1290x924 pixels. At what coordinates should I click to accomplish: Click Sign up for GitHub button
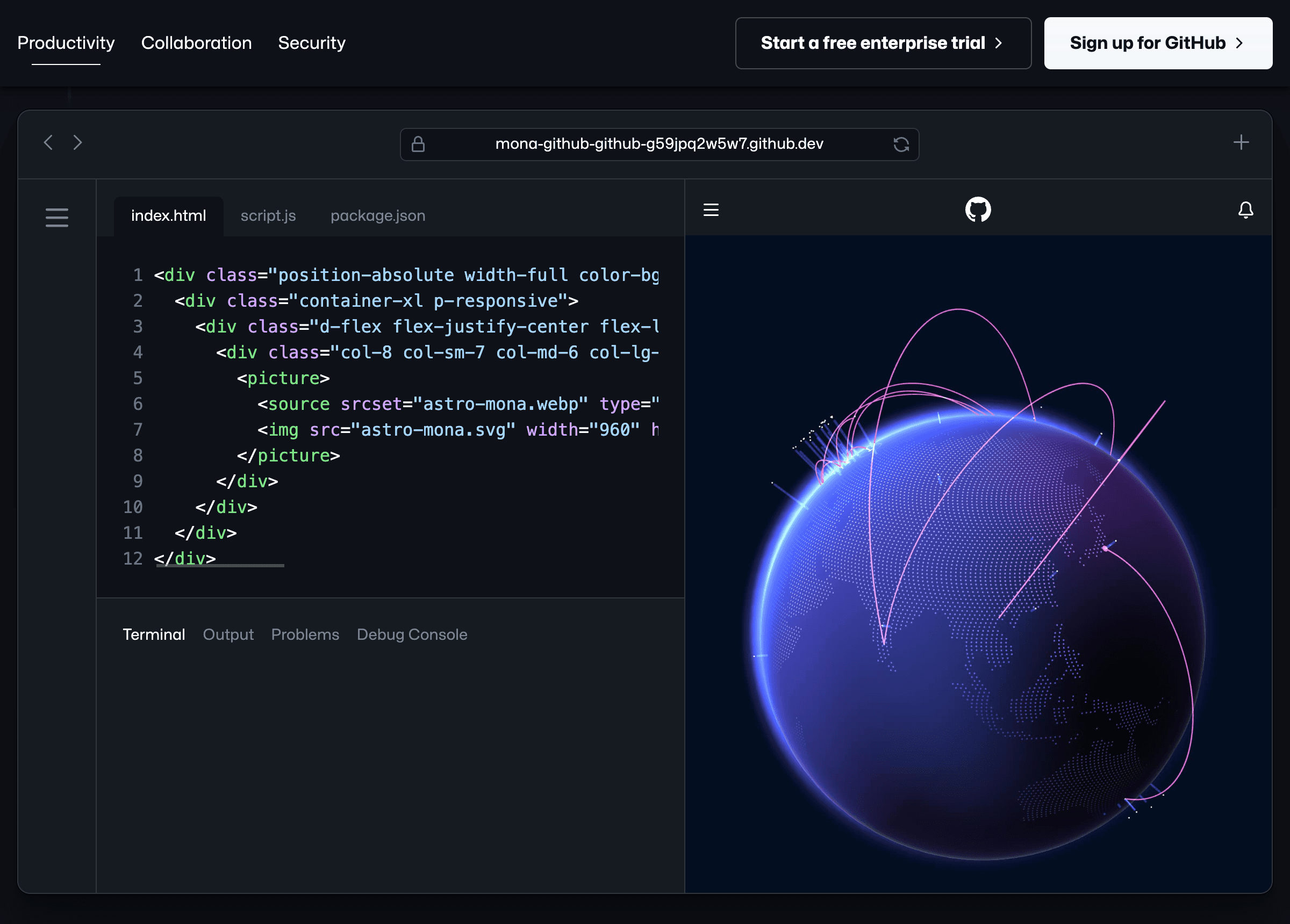tap(1157, 43)
